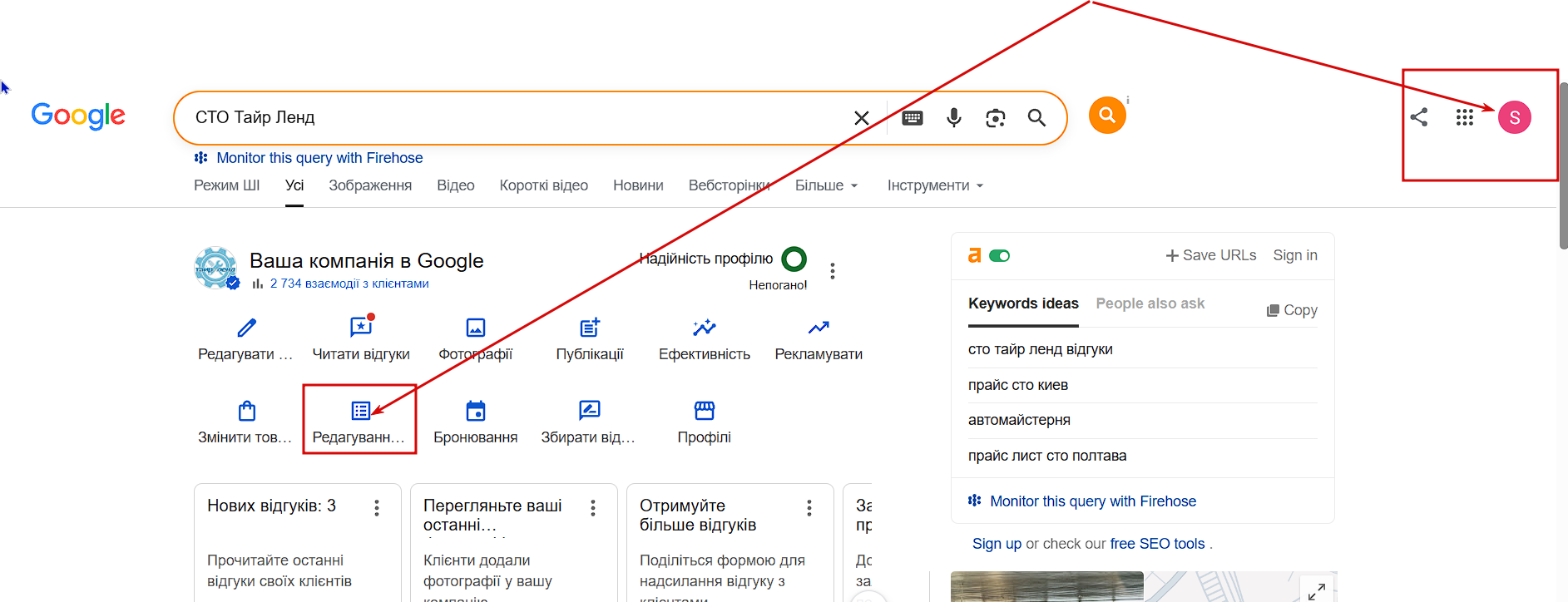Click Sign in in the keyword panel header
Screen dimensions: 1568x602
(1295, 255)
